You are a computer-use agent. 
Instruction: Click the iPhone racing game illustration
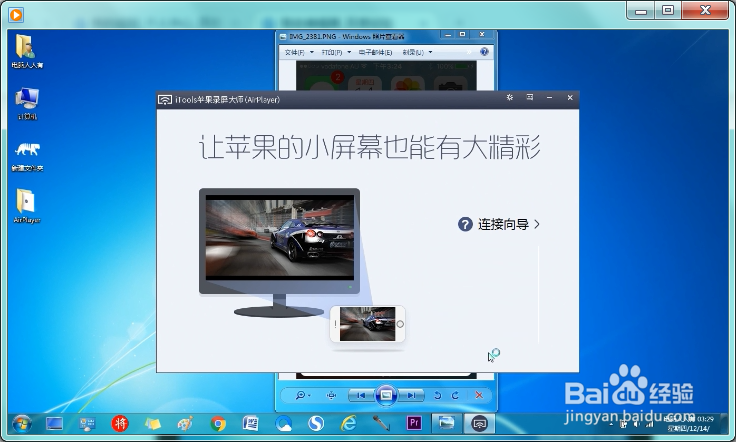(x=368, y=324)
